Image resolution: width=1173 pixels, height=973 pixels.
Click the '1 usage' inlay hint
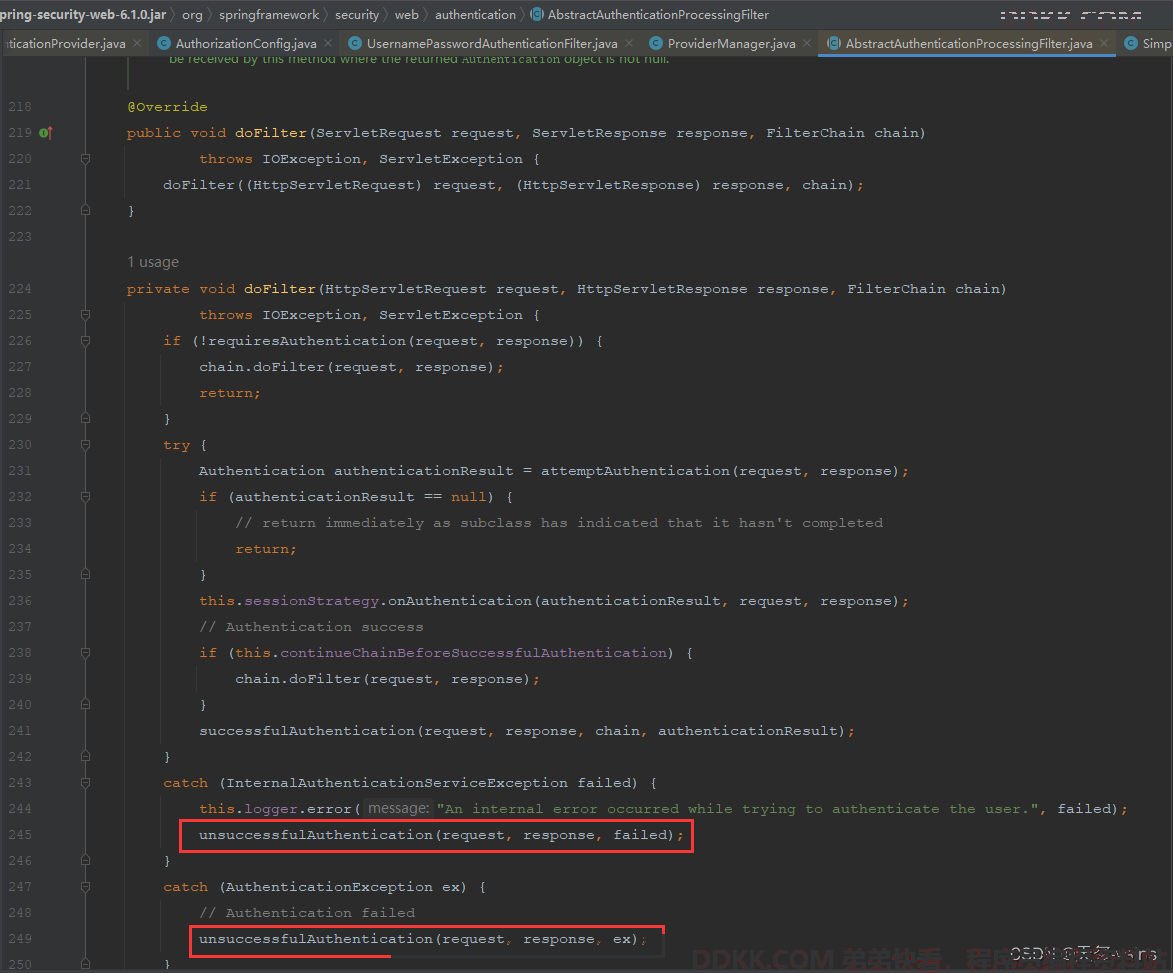[x=153, y=262]
